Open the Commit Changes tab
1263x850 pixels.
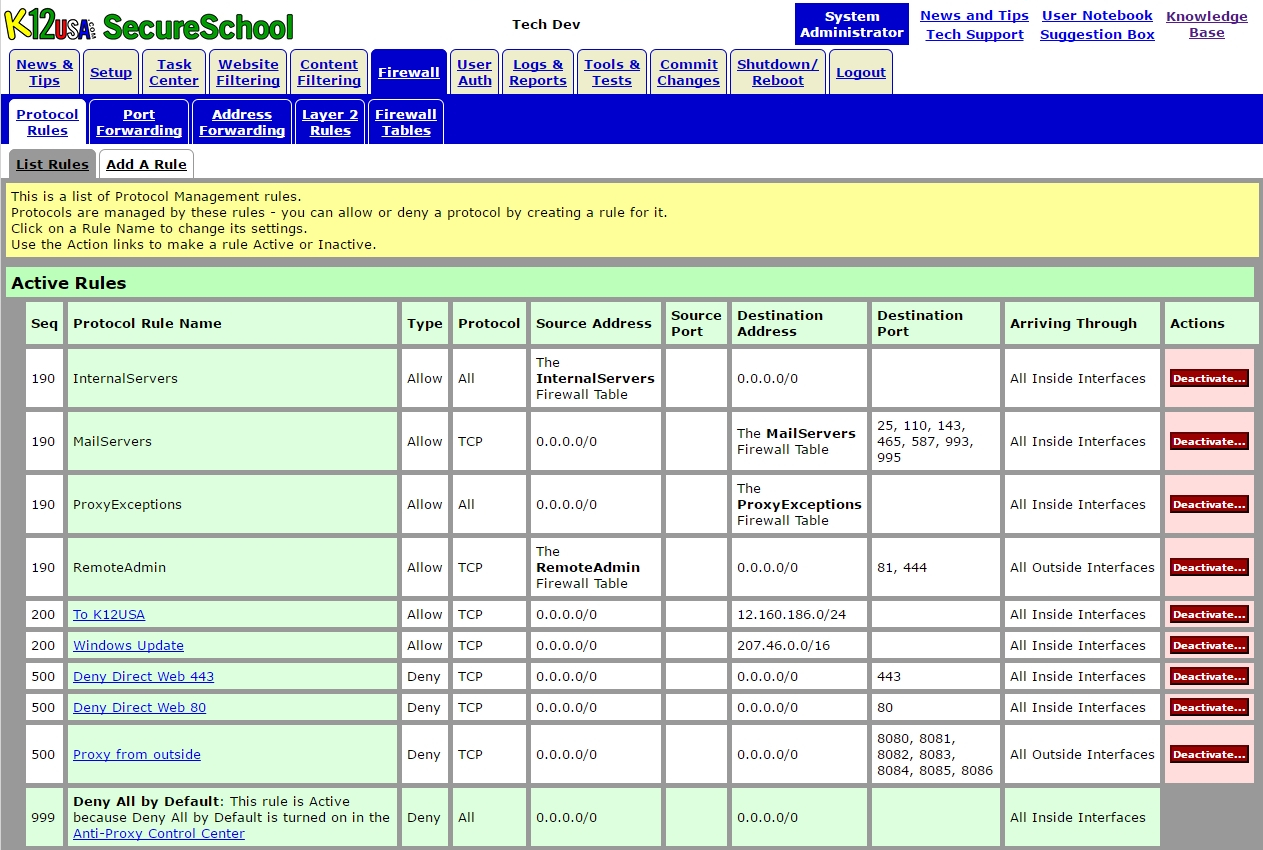[688, 72]
